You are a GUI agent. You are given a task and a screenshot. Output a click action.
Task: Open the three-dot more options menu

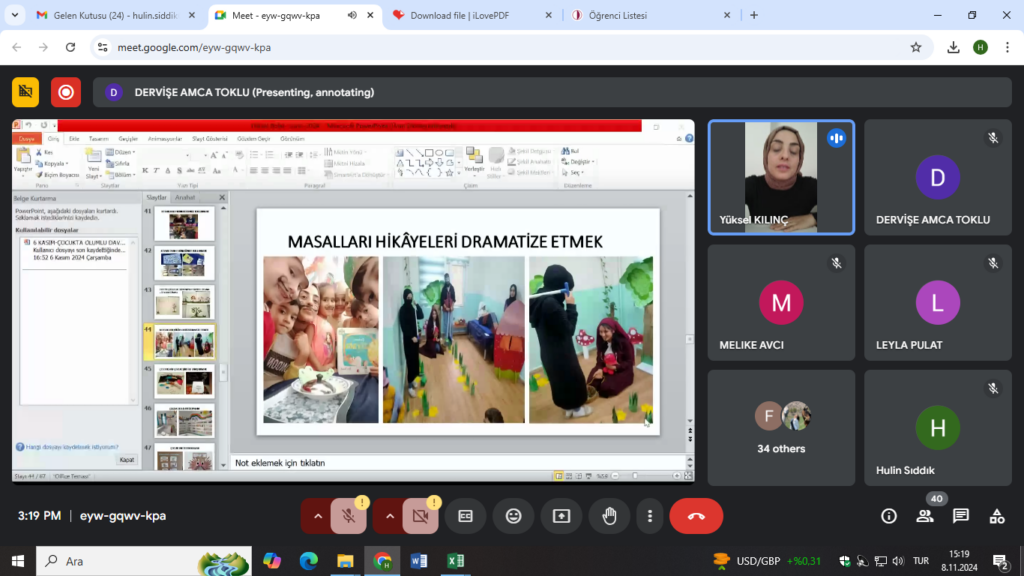[x=650, y=516]
